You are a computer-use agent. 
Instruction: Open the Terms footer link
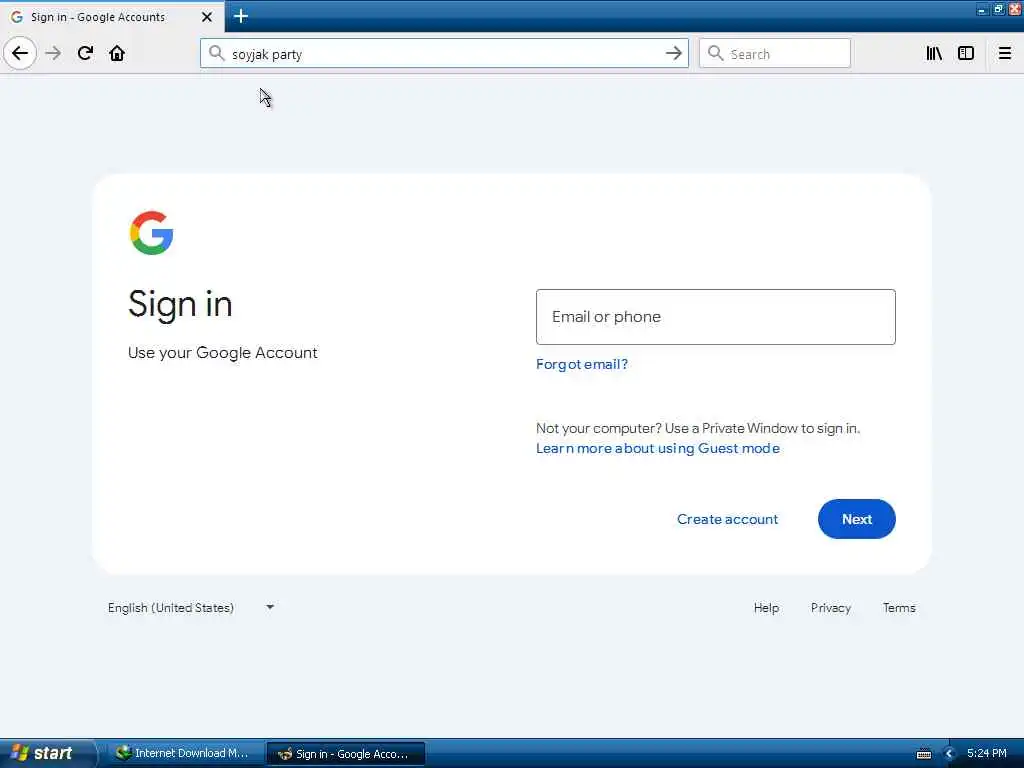(899, 608)
